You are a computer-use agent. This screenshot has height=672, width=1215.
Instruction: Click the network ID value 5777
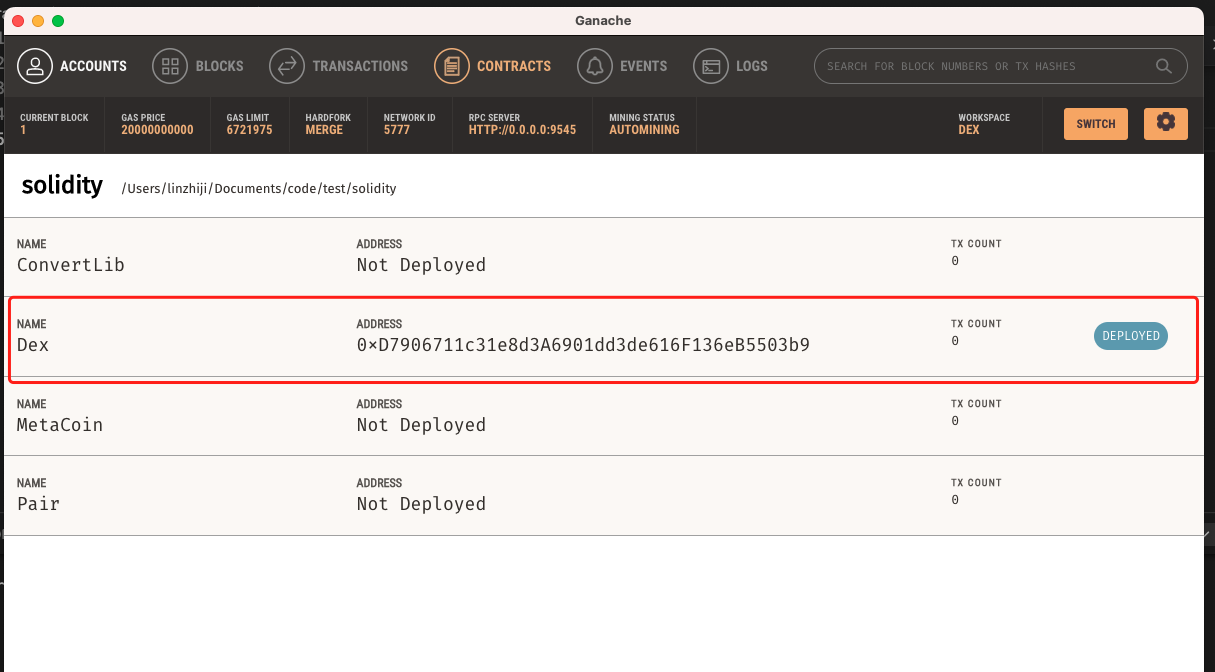click(x=397, y=130)
